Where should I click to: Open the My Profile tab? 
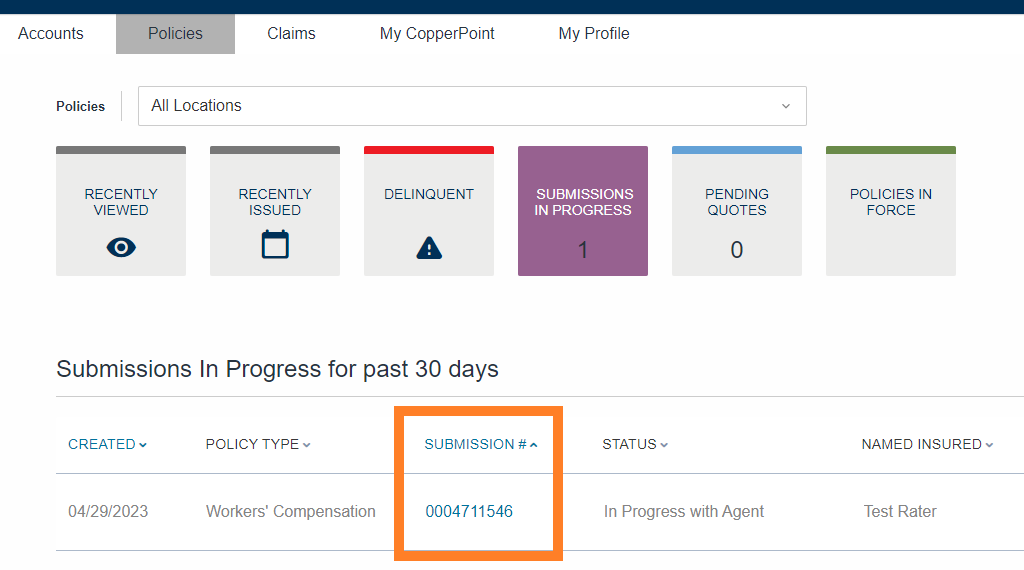594,33
